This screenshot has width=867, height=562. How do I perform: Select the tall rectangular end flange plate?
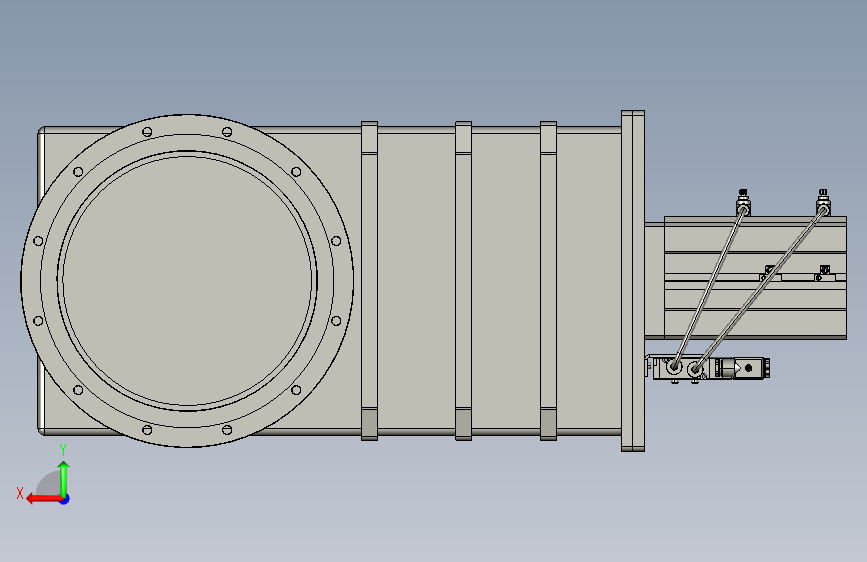[x=633, y=281]
